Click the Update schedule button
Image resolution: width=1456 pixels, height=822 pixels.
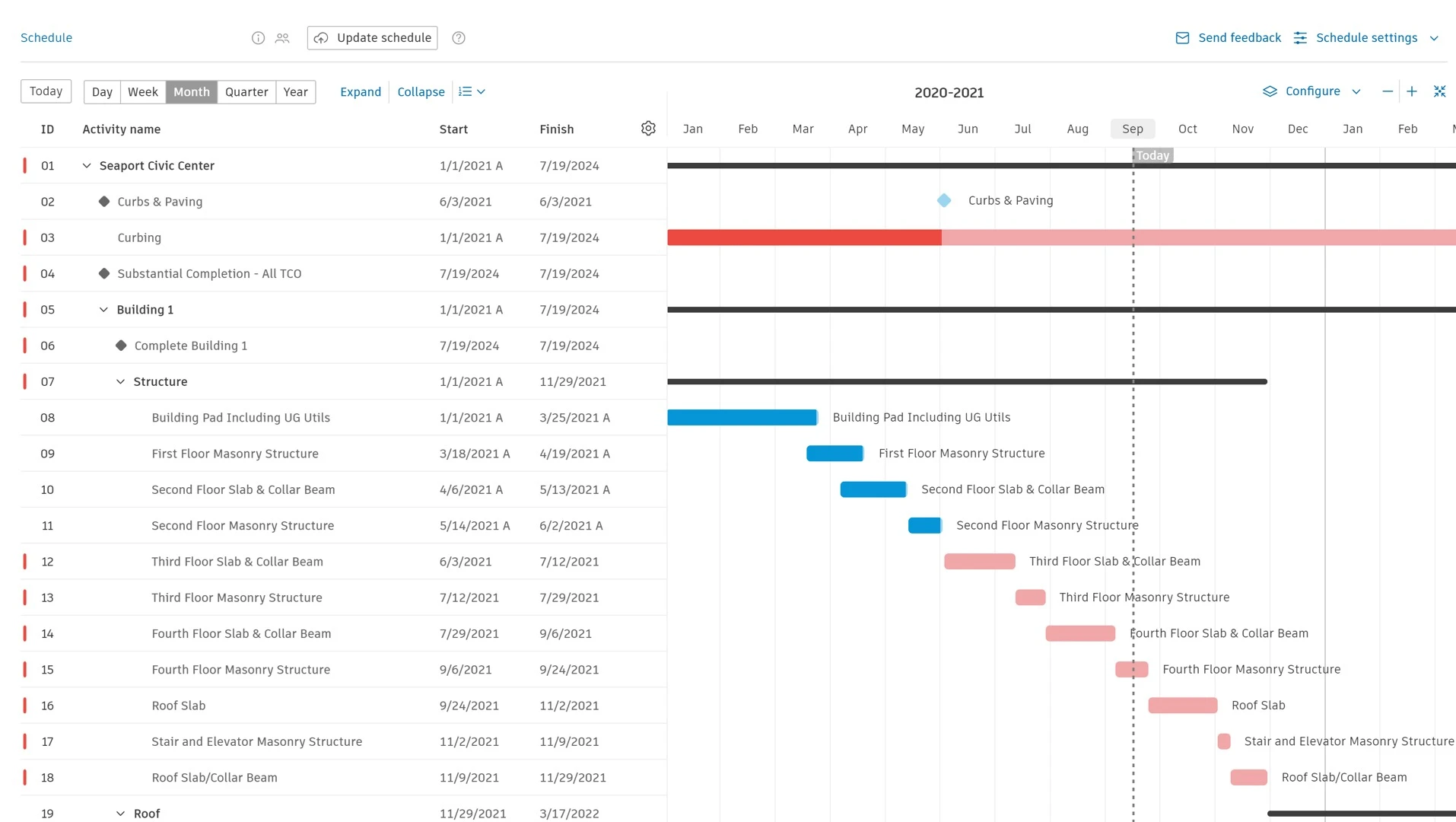(x=373, y=38)
